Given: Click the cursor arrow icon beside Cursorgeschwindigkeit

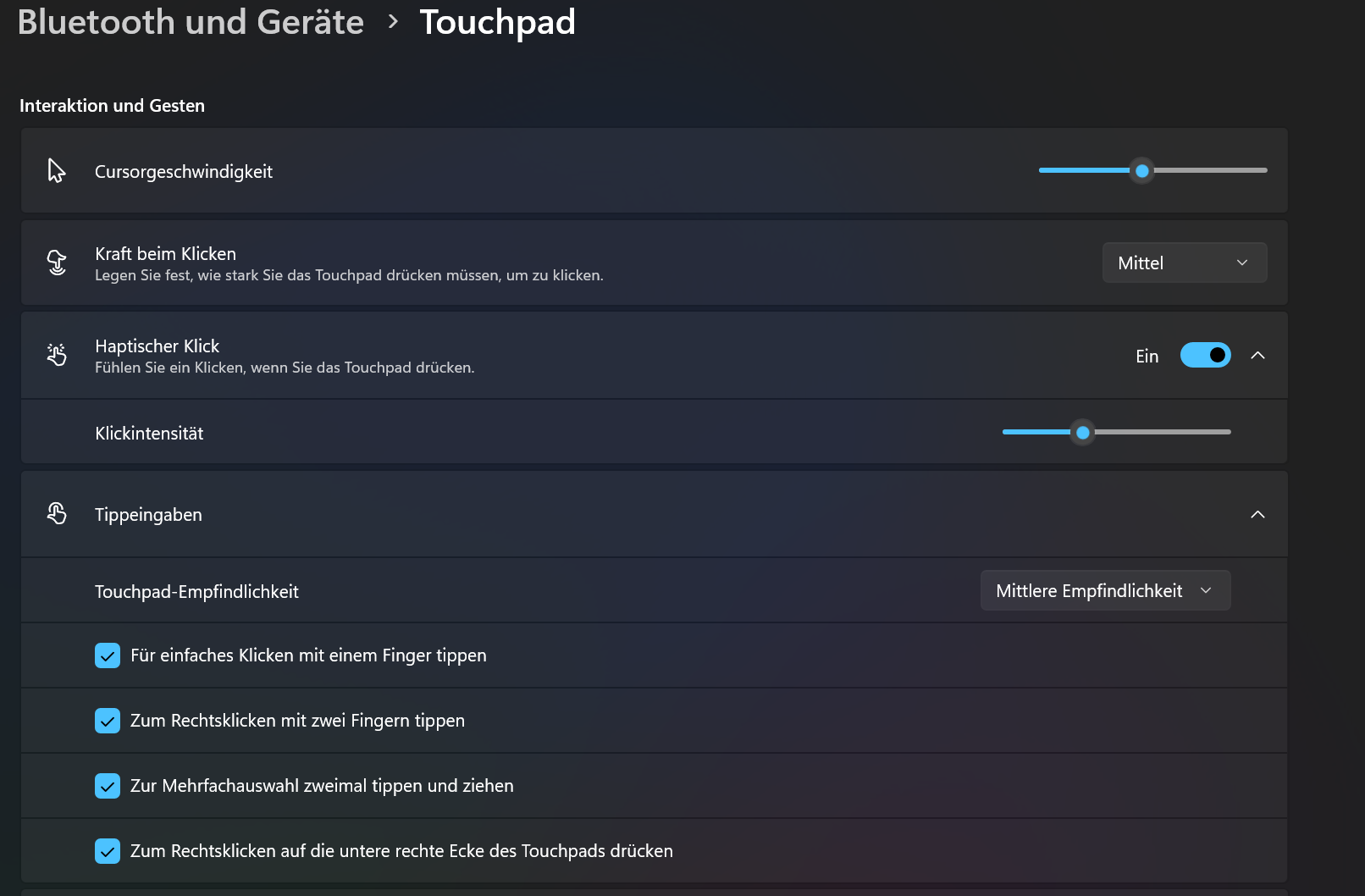Looking at the screenshot, I should (x=56, y=171).
